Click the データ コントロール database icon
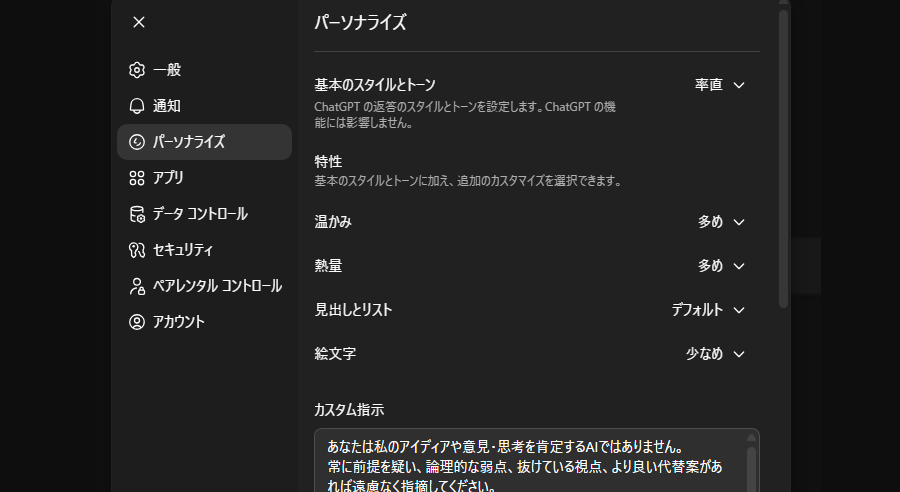 tap(137, 214)
